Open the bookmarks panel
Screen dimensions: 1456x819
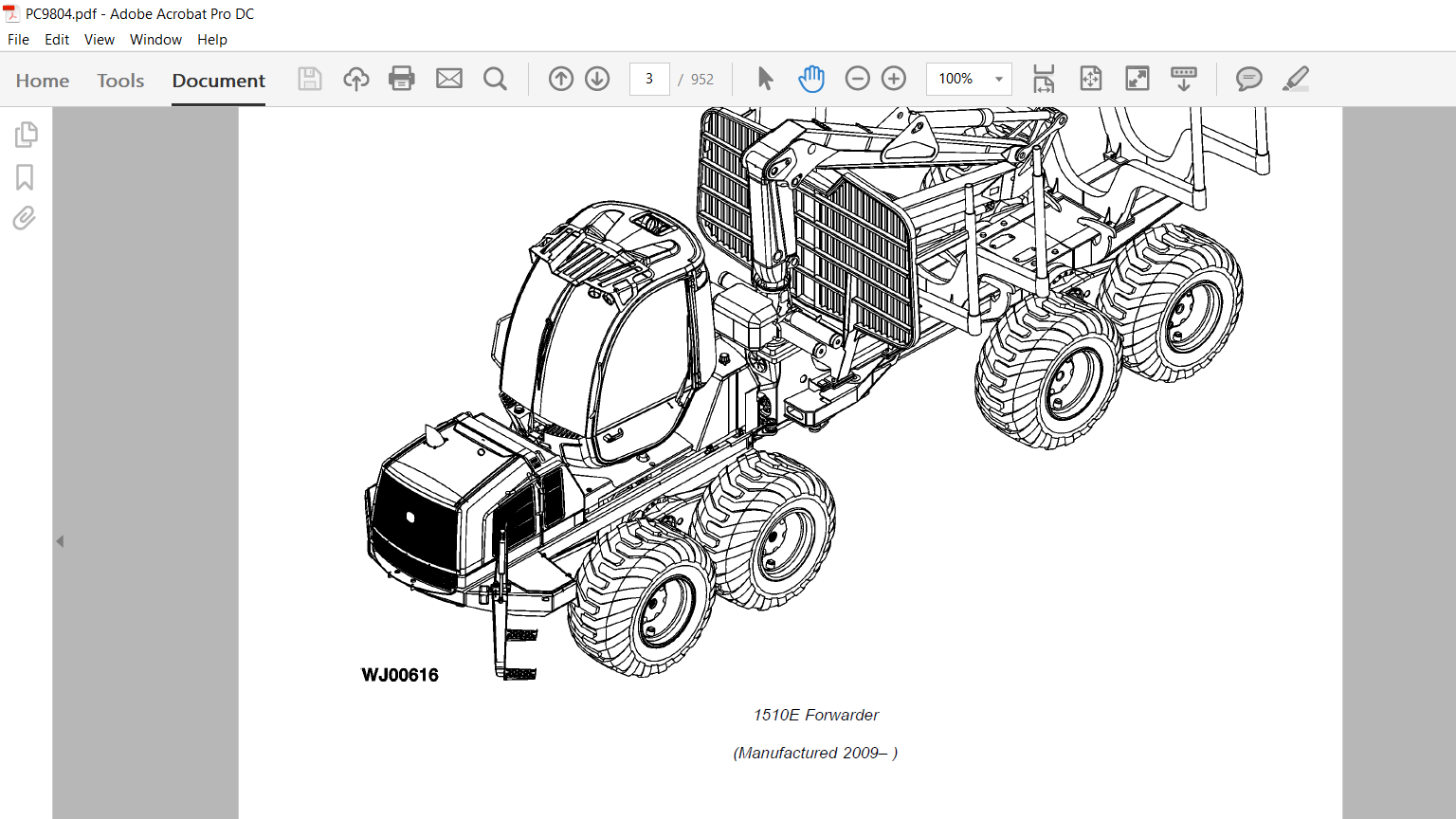[x=25, y=177]
